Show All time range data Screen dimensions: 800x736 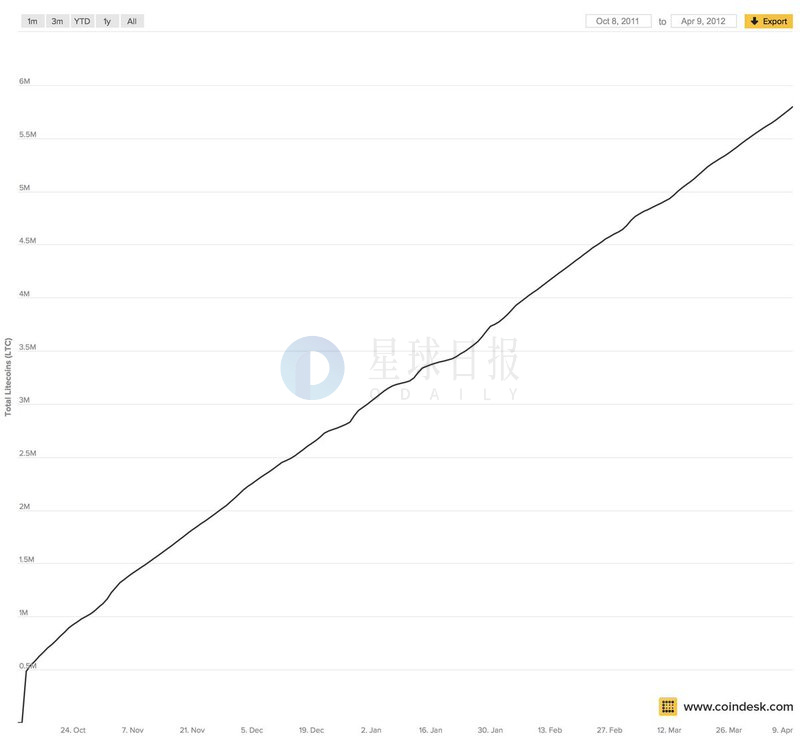(x=132, y=21)
